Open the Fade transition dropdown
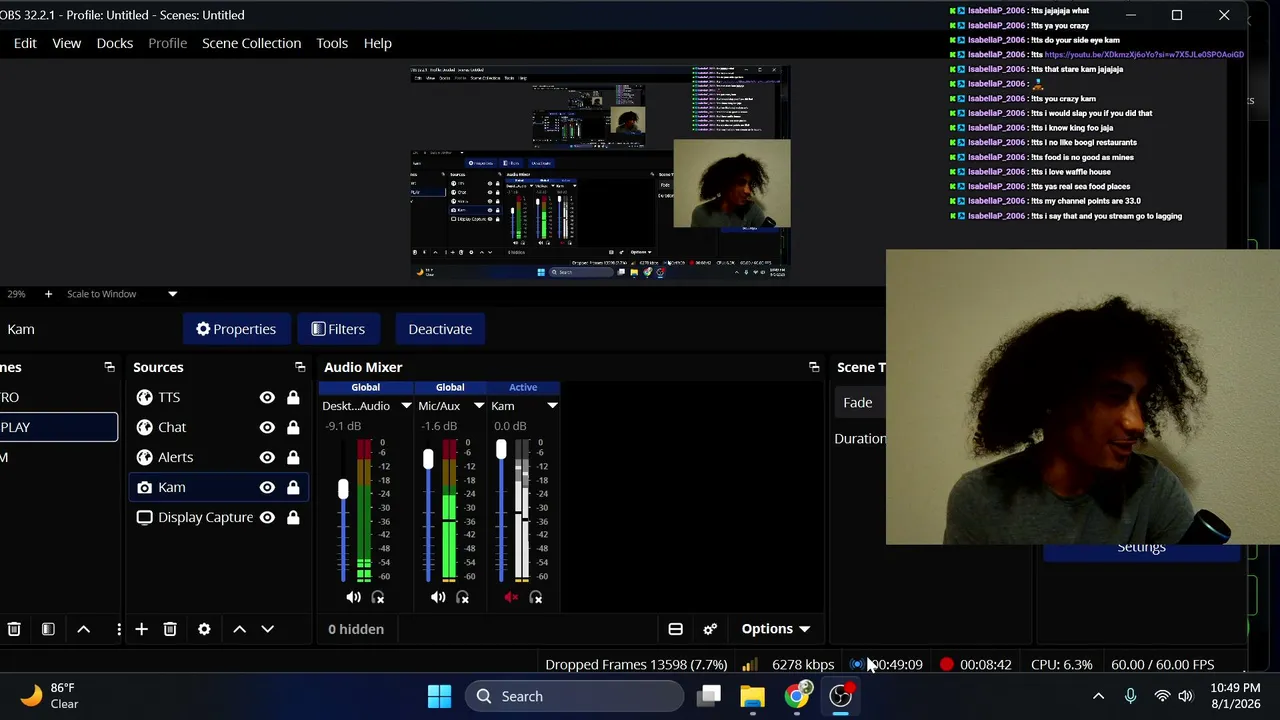Viewport: 1280px width, 720px height. point(861,402)
